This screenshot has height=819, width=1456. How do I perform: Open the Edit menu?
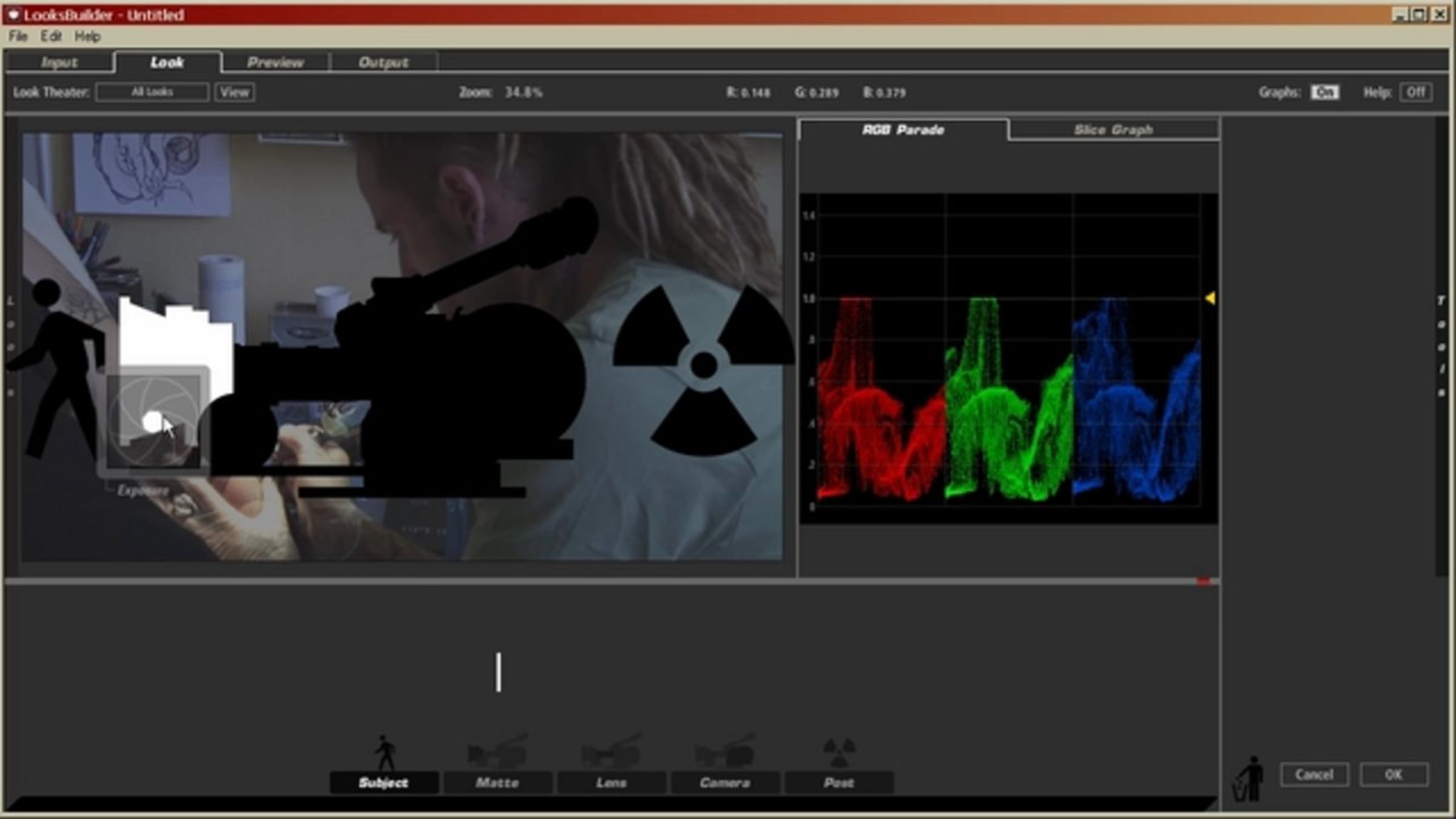pos(51,36)
